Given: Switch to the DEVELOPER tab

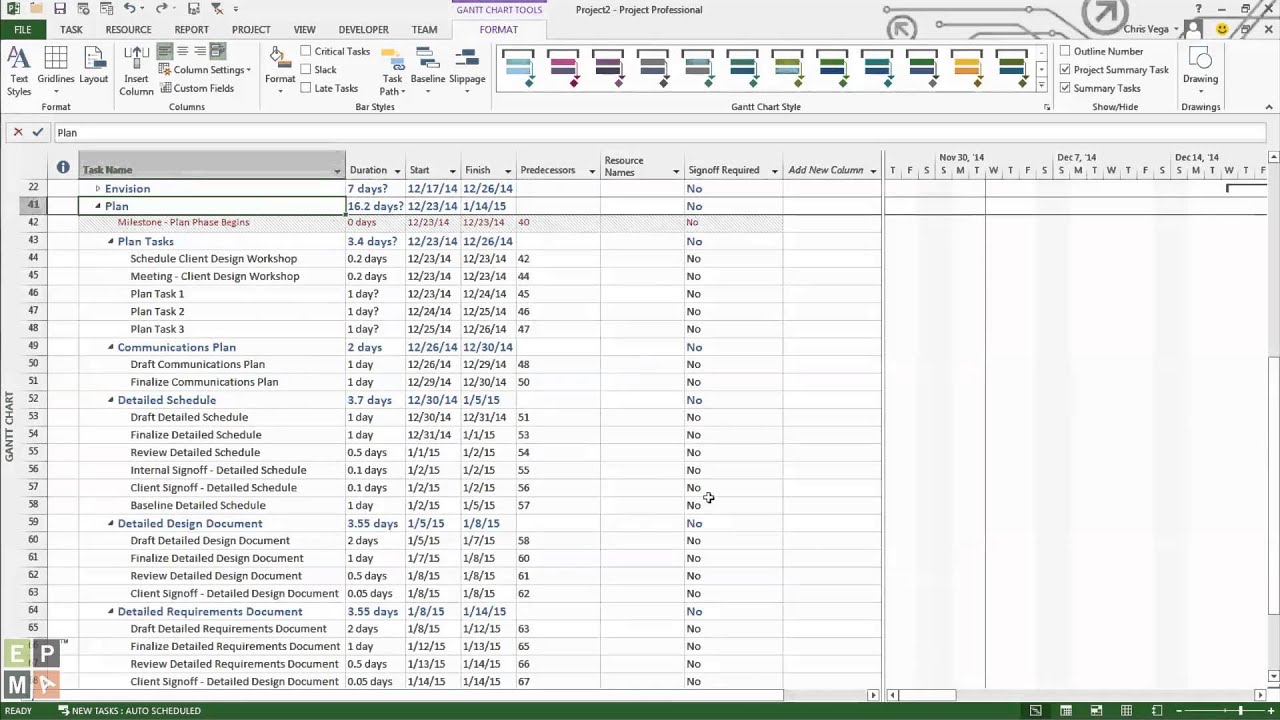Looking at the screenshot, I should pos(363,30).
